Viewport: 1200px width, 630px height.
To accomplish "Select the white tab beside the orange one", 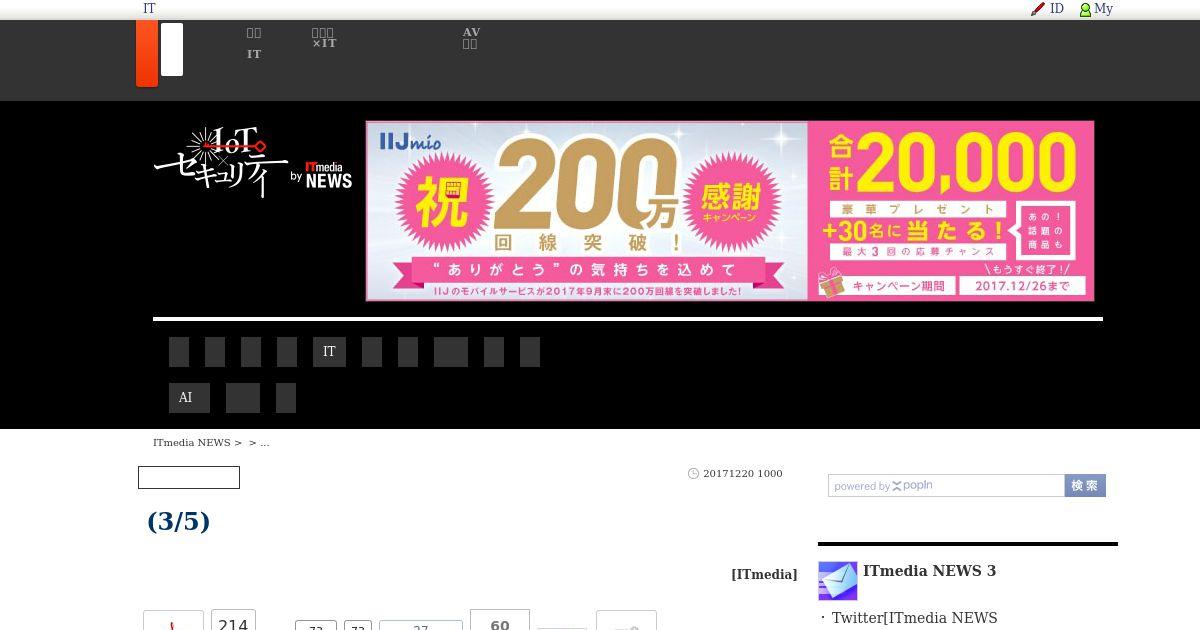I will [172, 49].
